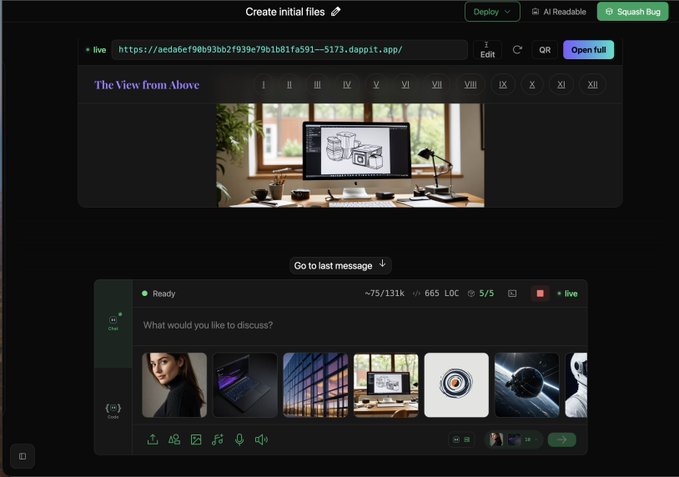Reload the live preview
Viewport: 679px width, 477px height.
[x=517, y=50]
